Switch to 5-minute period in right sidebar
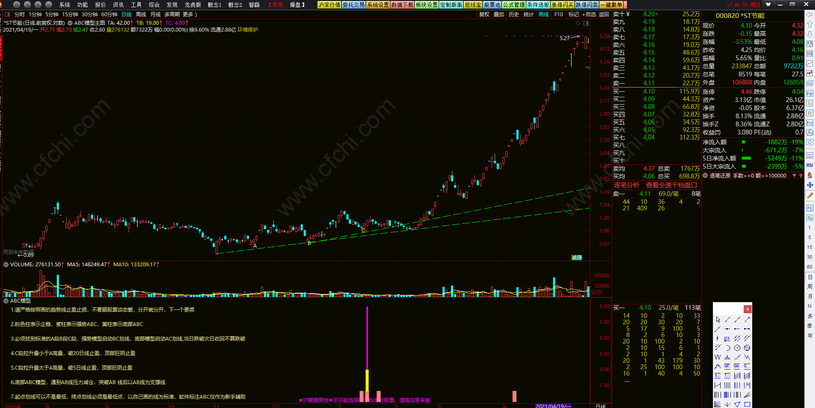This screenshot has height=408, width=815. [x=810, y=238]
